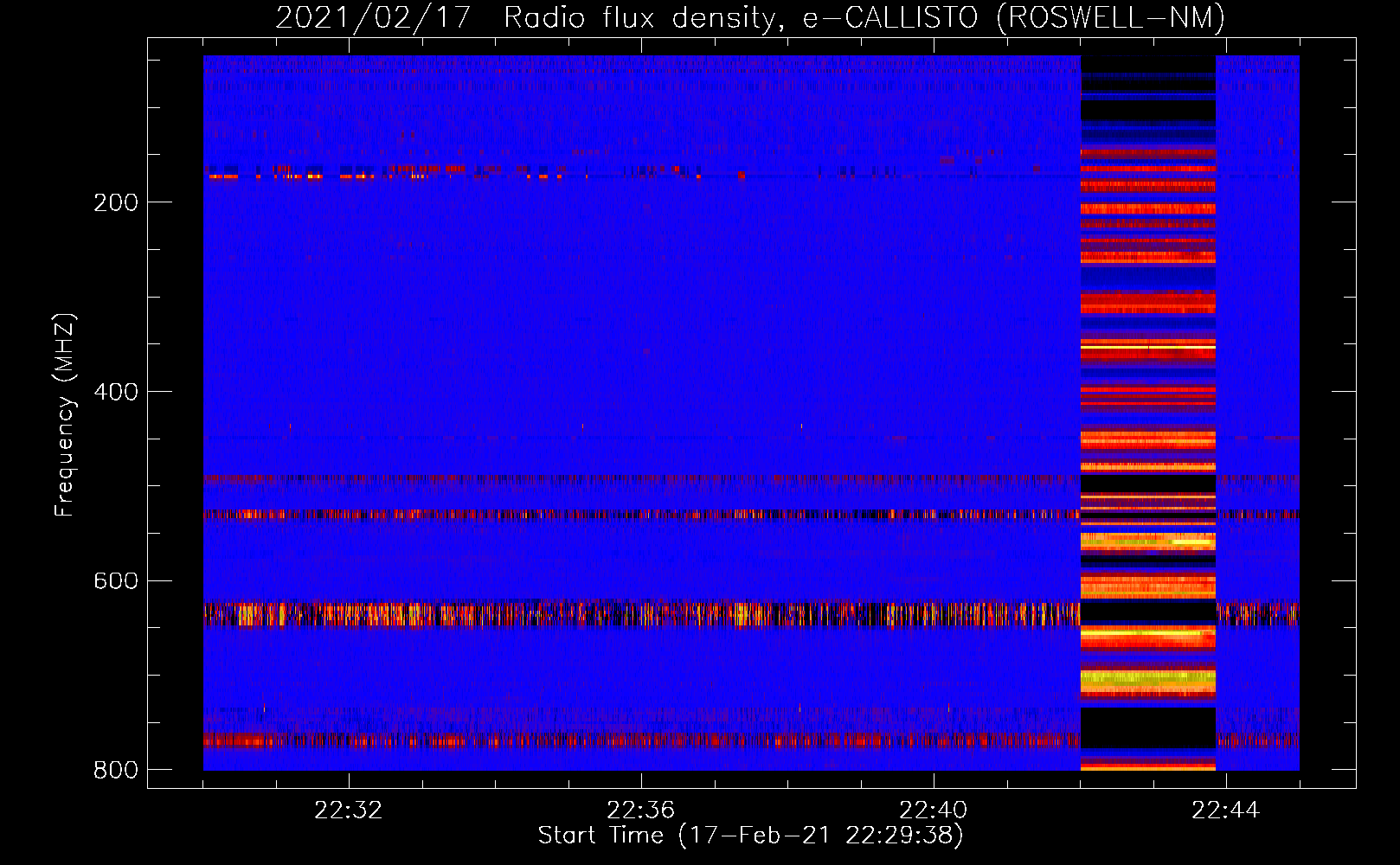Click the '22:32' time tick label
The height and width of the screenshot is (865, 1400).
(349, 810)
